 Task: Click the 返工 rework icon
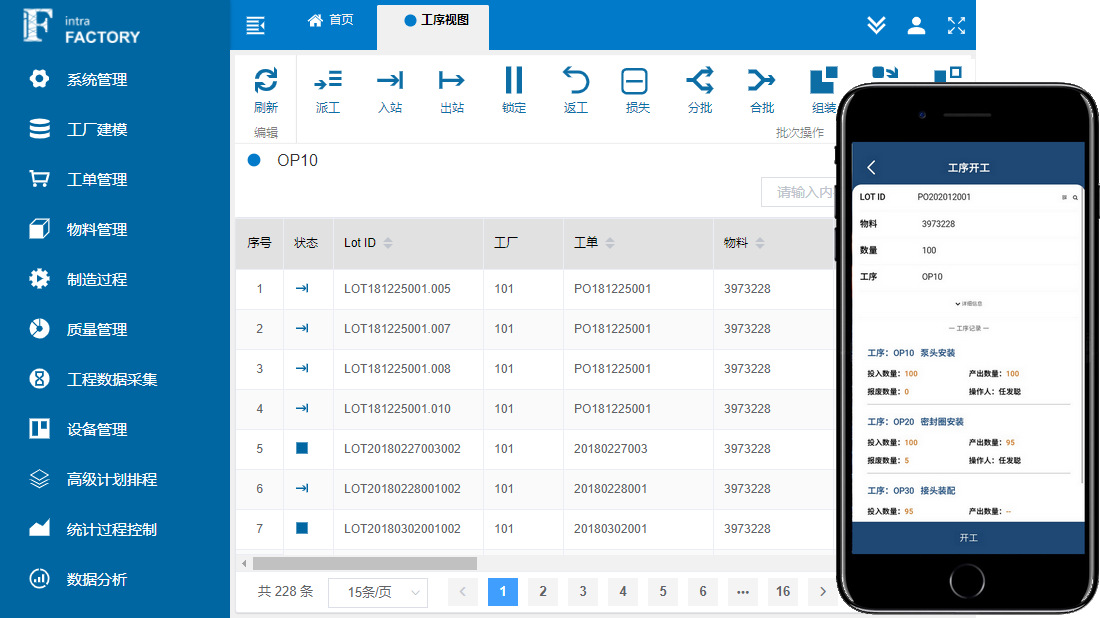[576, 81]
